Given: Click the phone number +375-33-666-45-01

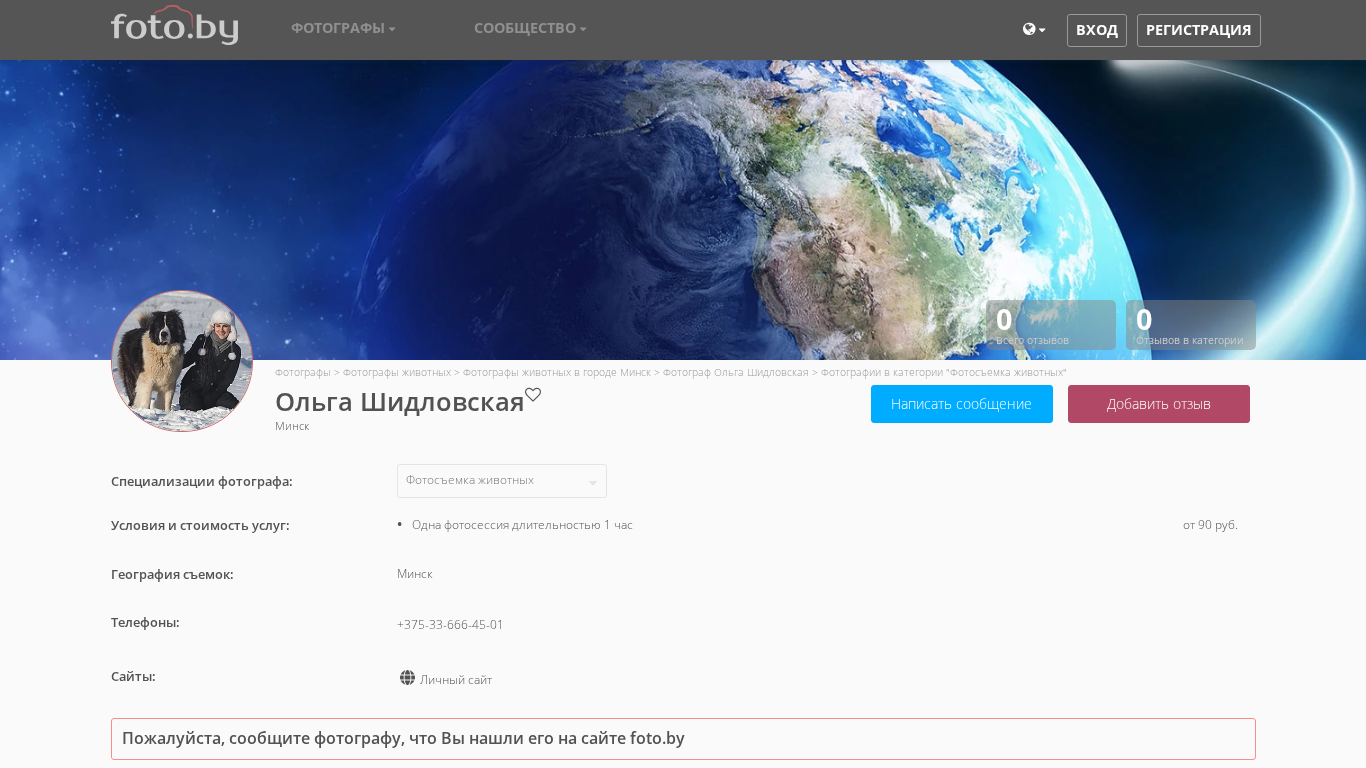Looking at the screenshot, I should click(x=450, y=625).
